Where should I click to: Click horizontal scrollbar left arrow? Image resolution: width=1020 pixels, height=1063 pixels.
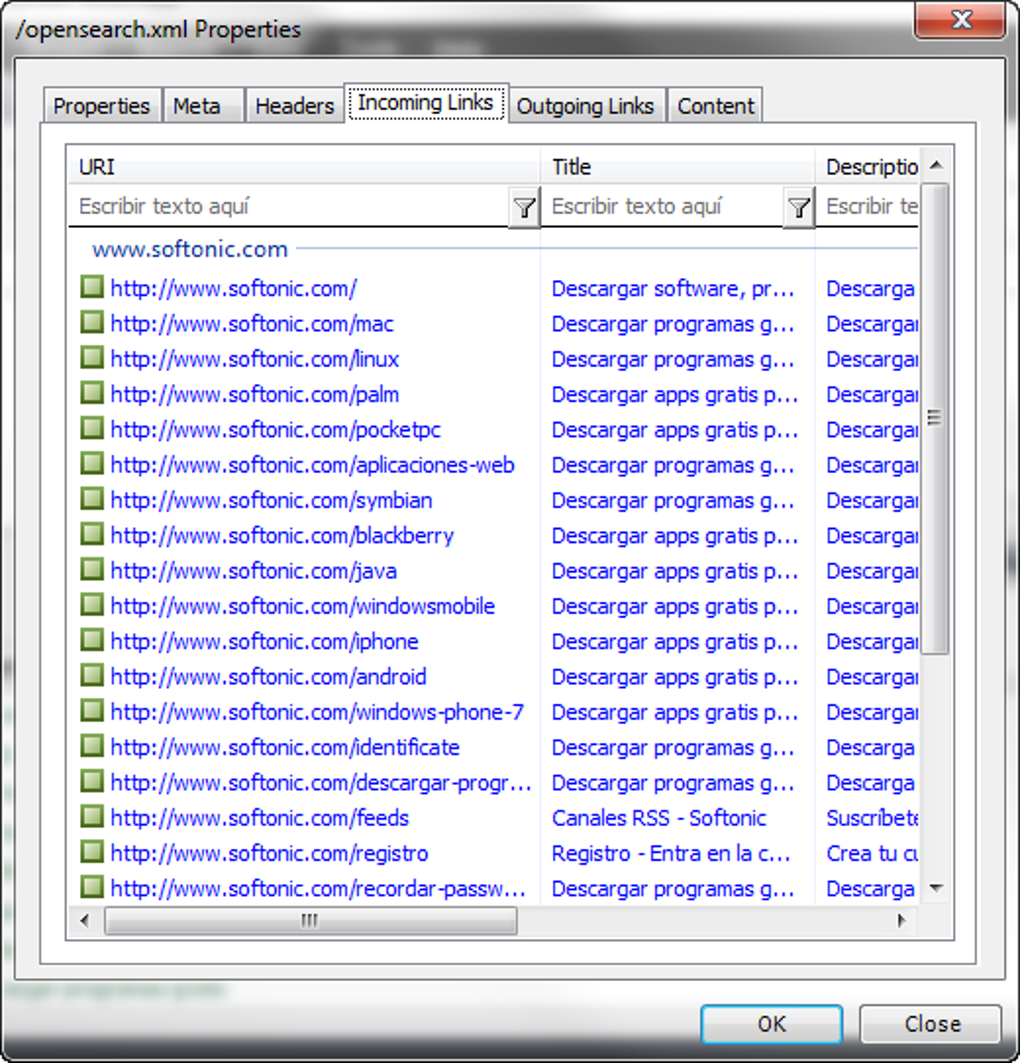(85, 921)
